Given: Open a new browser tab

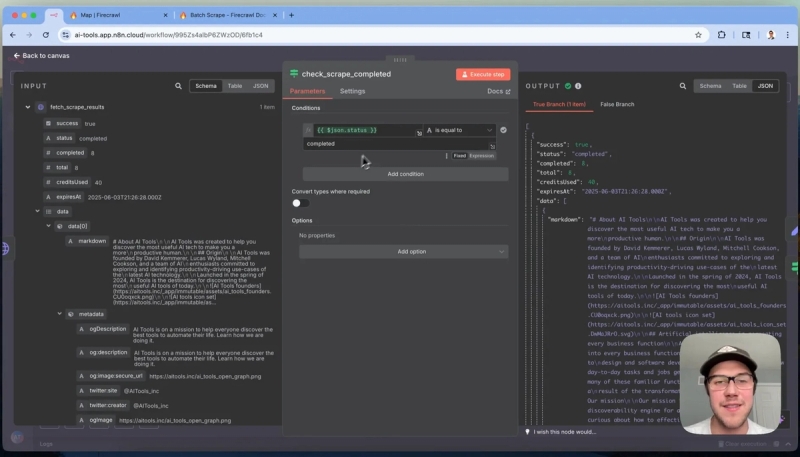Looking at the screenshot, I should click(x=291, y=15).
